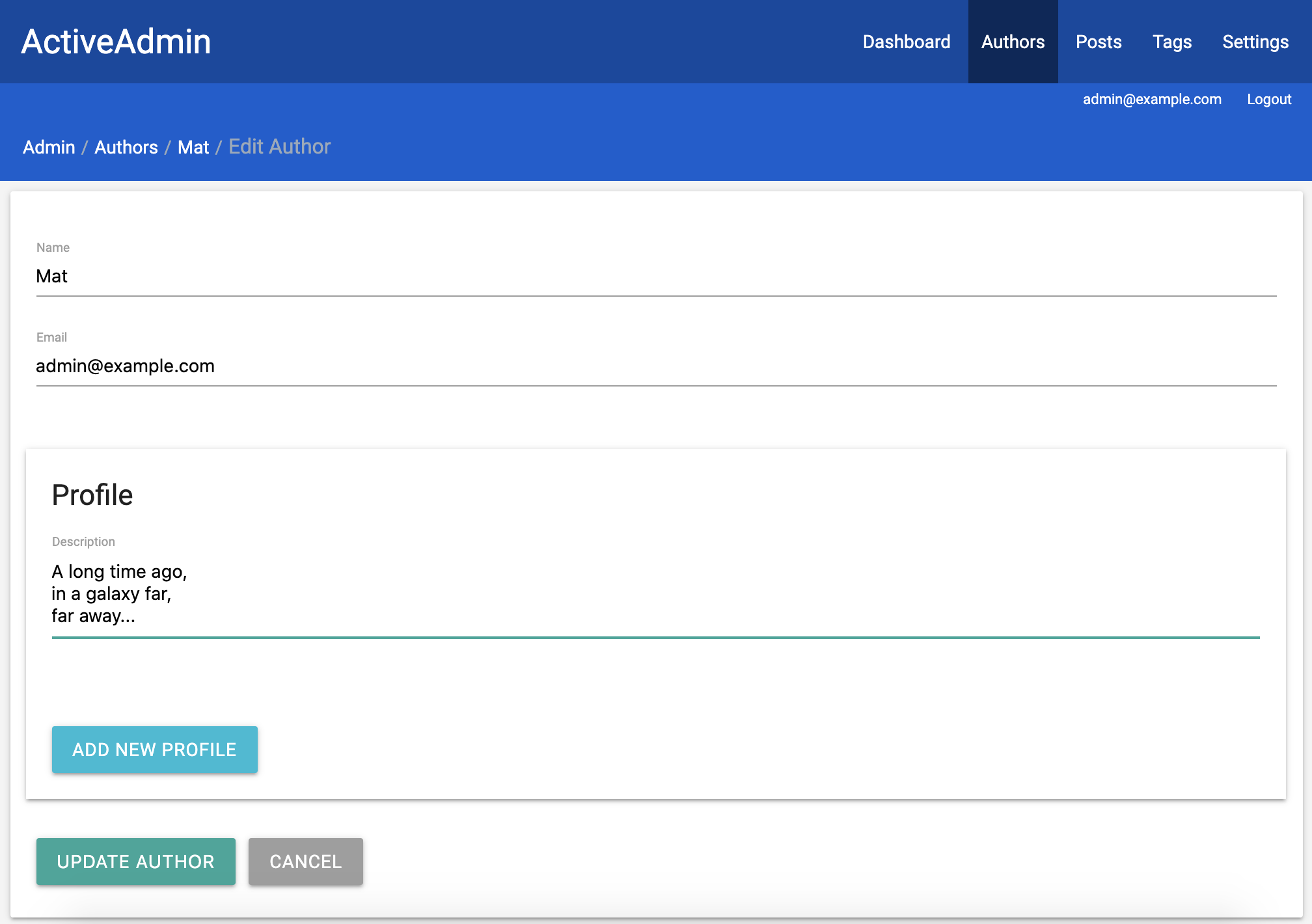Screen dimensions: 1312x924
Task: Open Settings in the top navigation
Action: point(1255,42)
